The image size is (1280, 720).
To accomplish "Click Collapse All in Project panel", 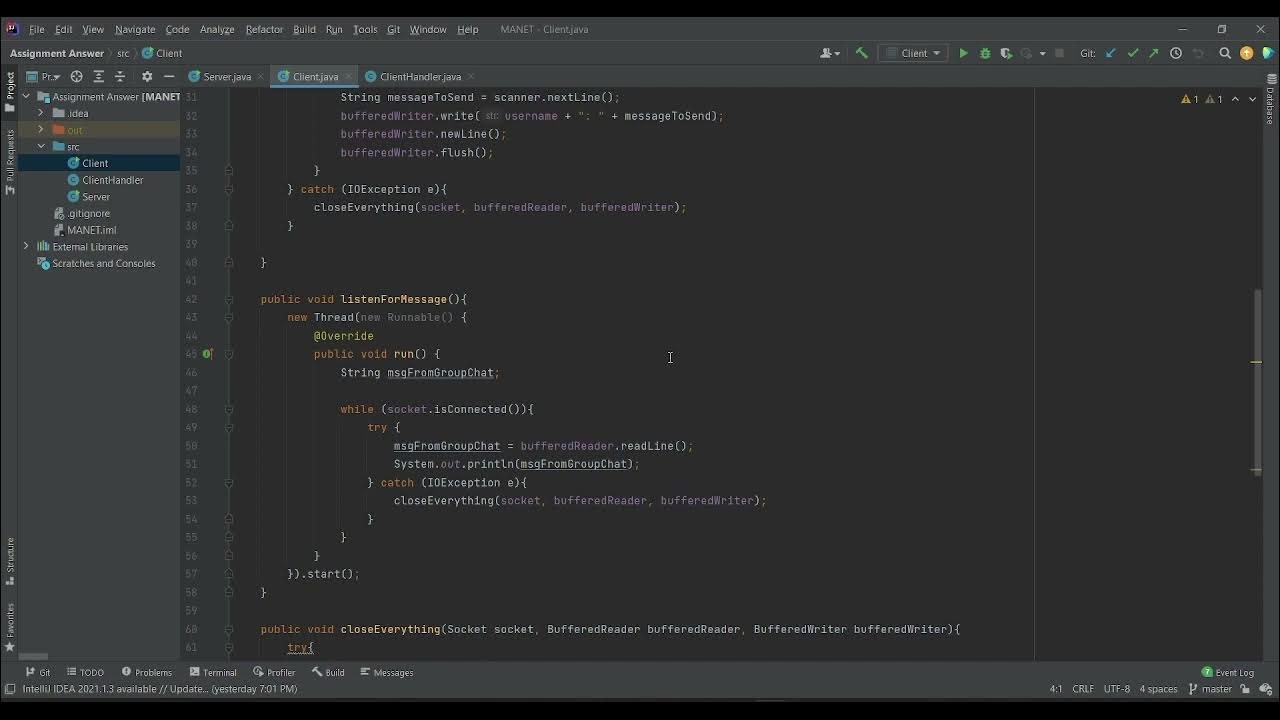I will click(120, 76).
